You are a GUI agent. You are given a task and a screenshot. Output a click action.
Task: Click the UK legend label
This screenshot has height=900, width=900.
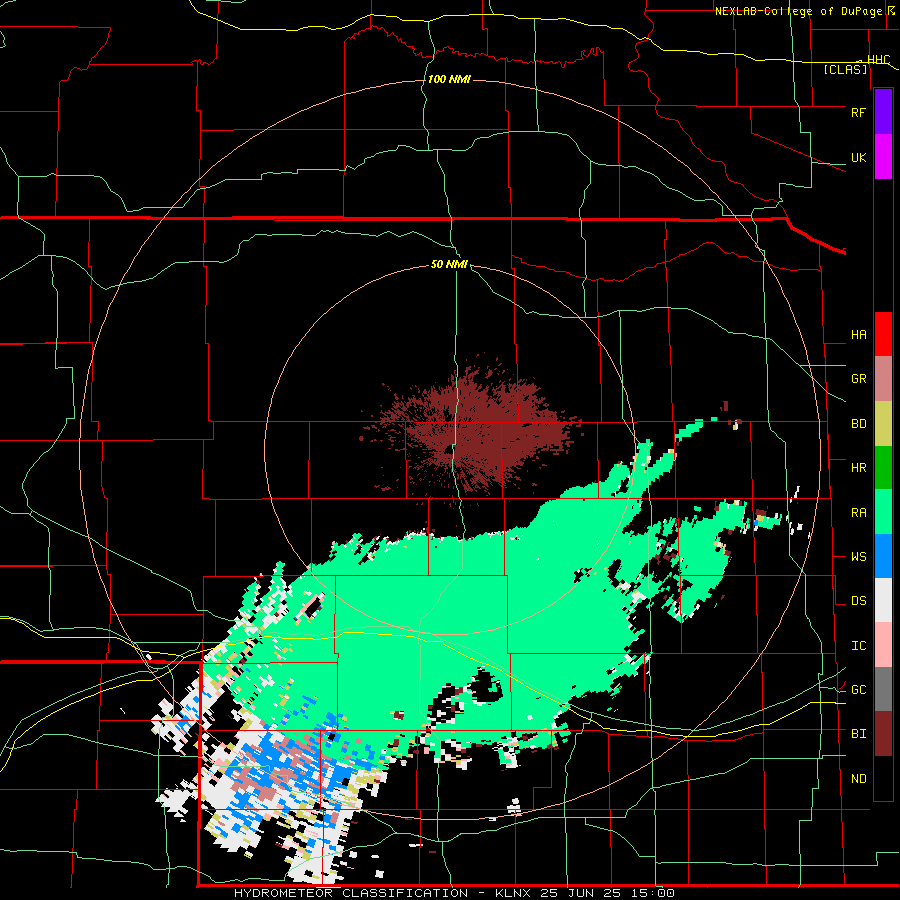(858, 157)
